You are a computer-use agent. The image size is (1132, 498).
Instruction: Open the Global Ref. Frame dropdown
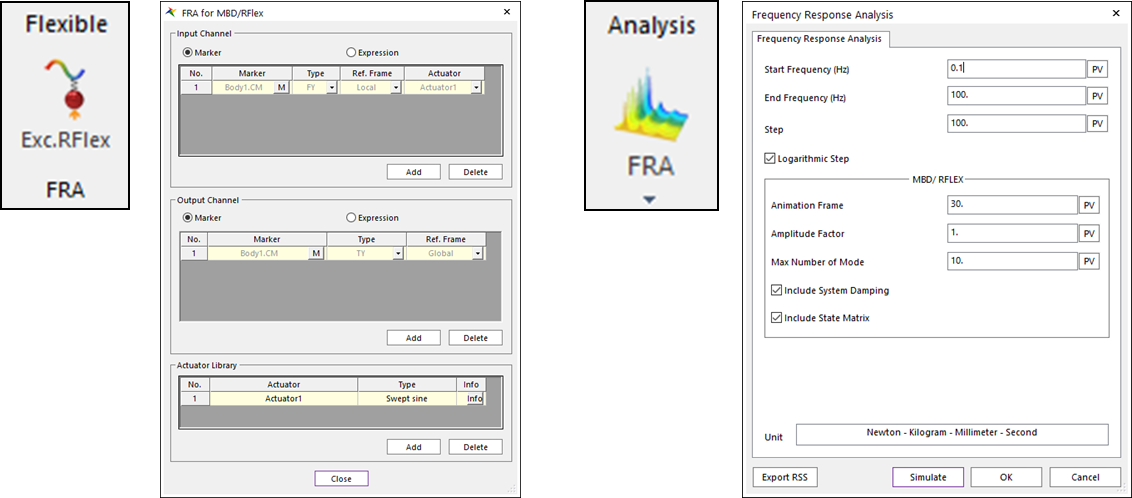pyautogui.click(x=477, y=253)
